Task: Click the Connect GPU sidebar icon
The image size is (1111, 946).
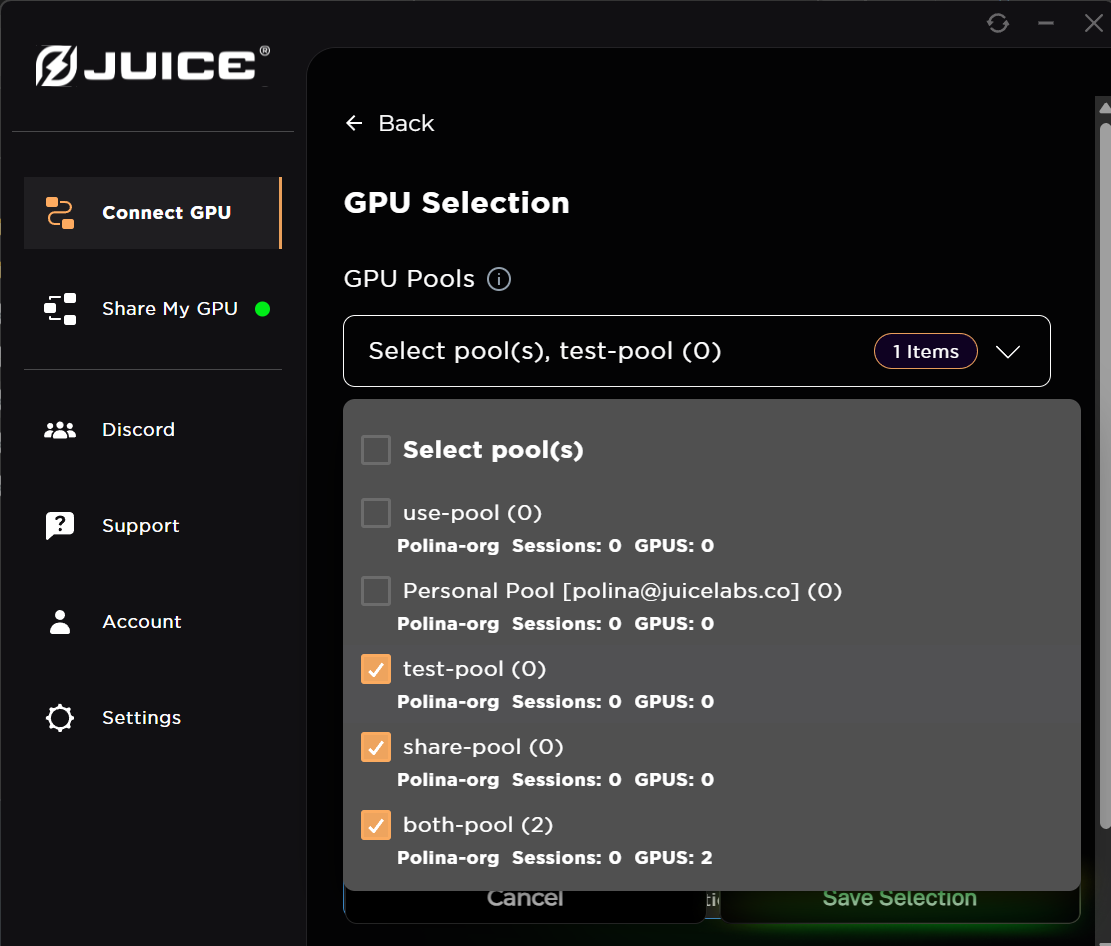Action: point(60,213)
